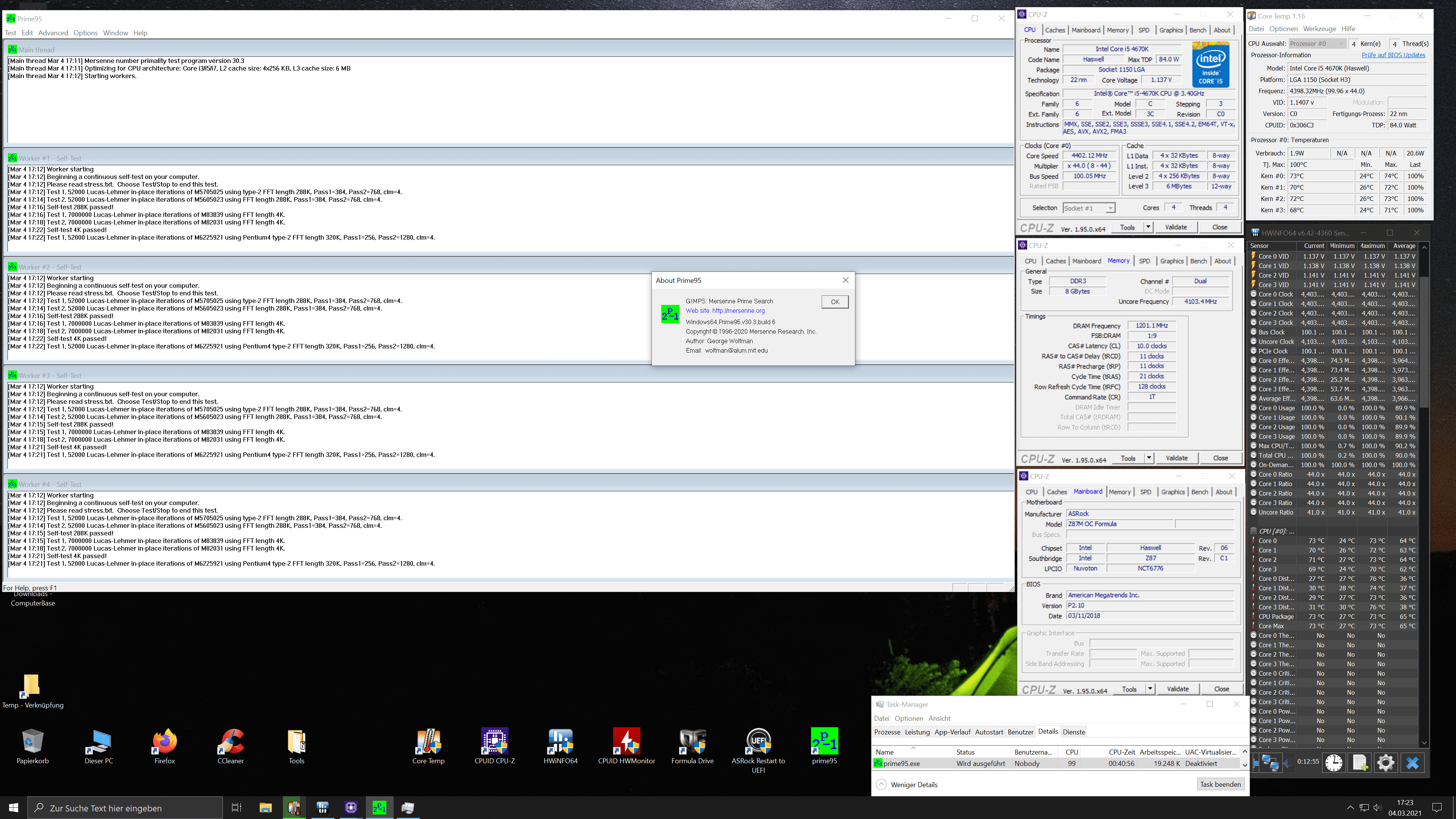Switch to CPU-Z in the taskbar

[351, 808]
